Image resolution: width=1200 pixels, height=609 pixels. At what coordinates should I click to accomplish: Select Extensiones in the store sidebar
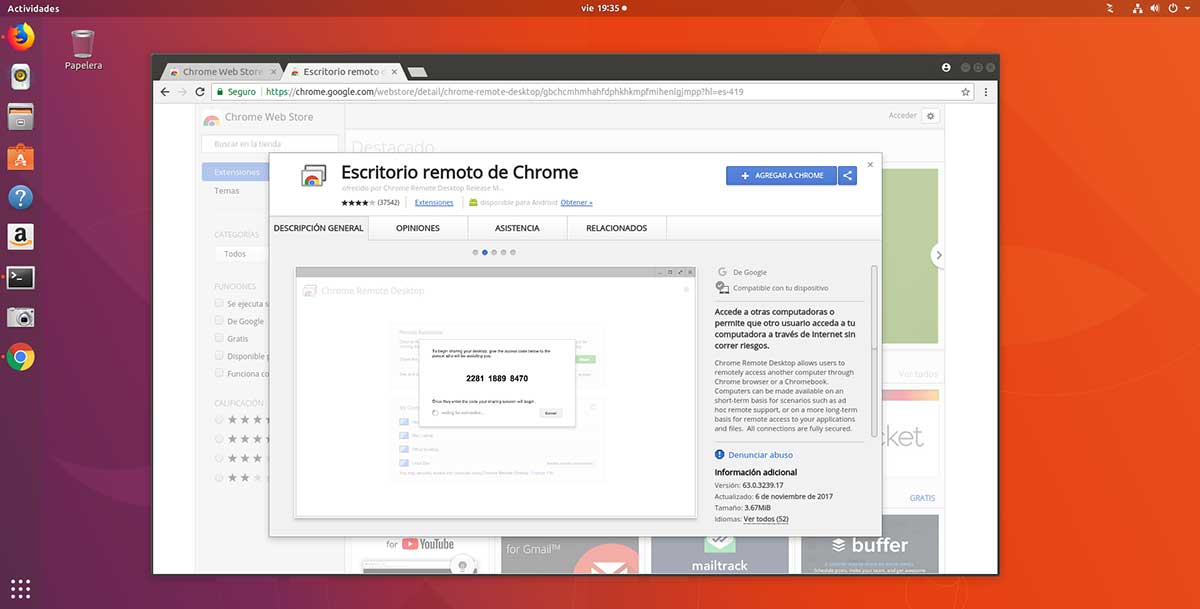point(236,172)
